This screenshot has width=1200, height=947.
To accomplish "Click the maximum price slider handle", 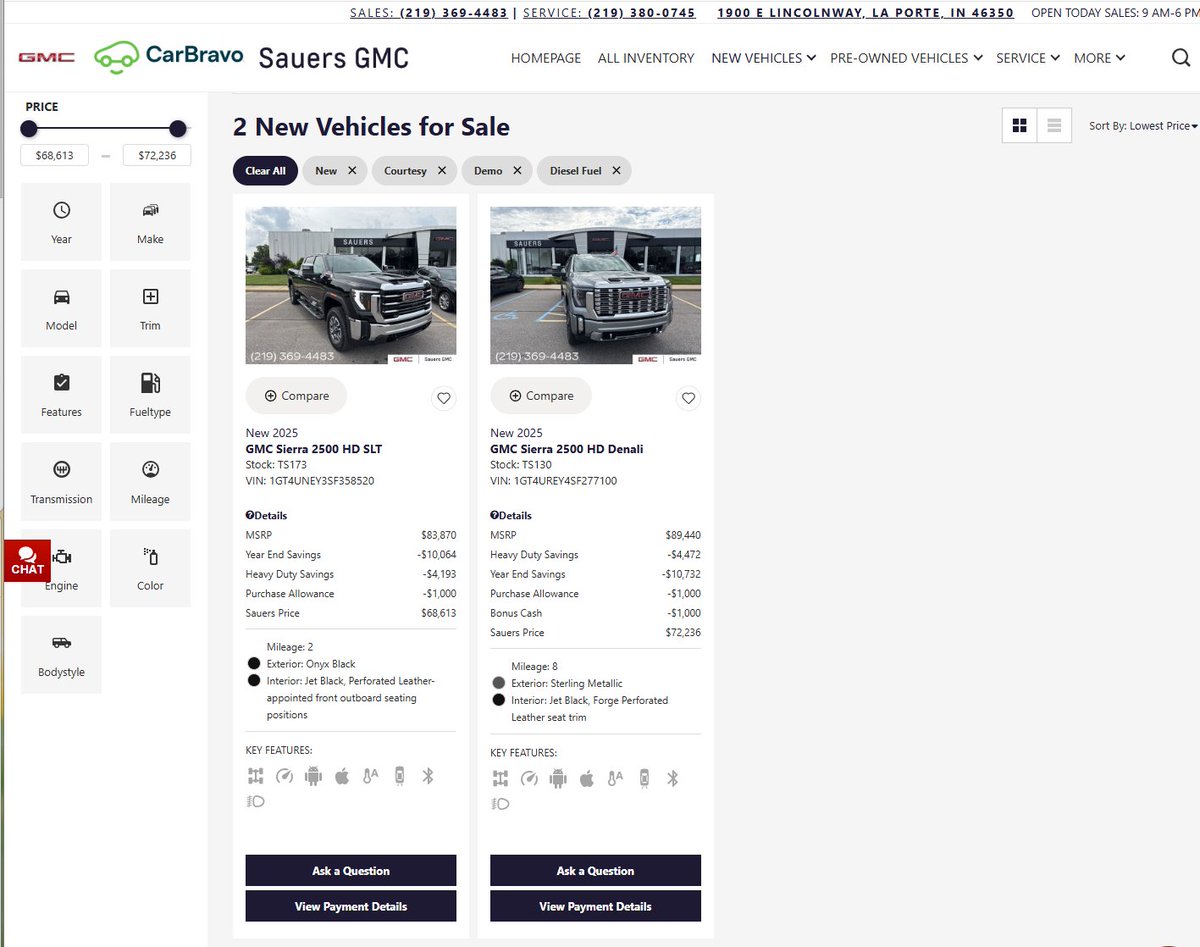I will tap(178, 128).
